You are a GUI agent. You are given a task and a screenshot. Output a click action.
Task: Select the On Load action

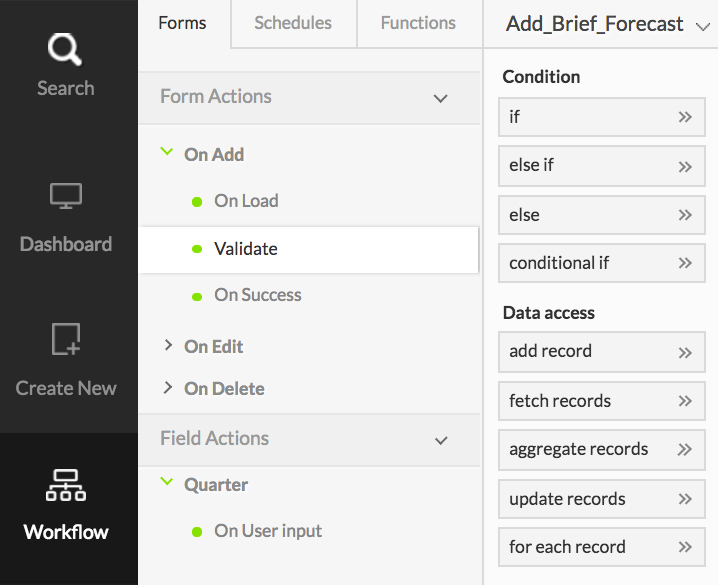pyautogui.click(x=246, y=201)
